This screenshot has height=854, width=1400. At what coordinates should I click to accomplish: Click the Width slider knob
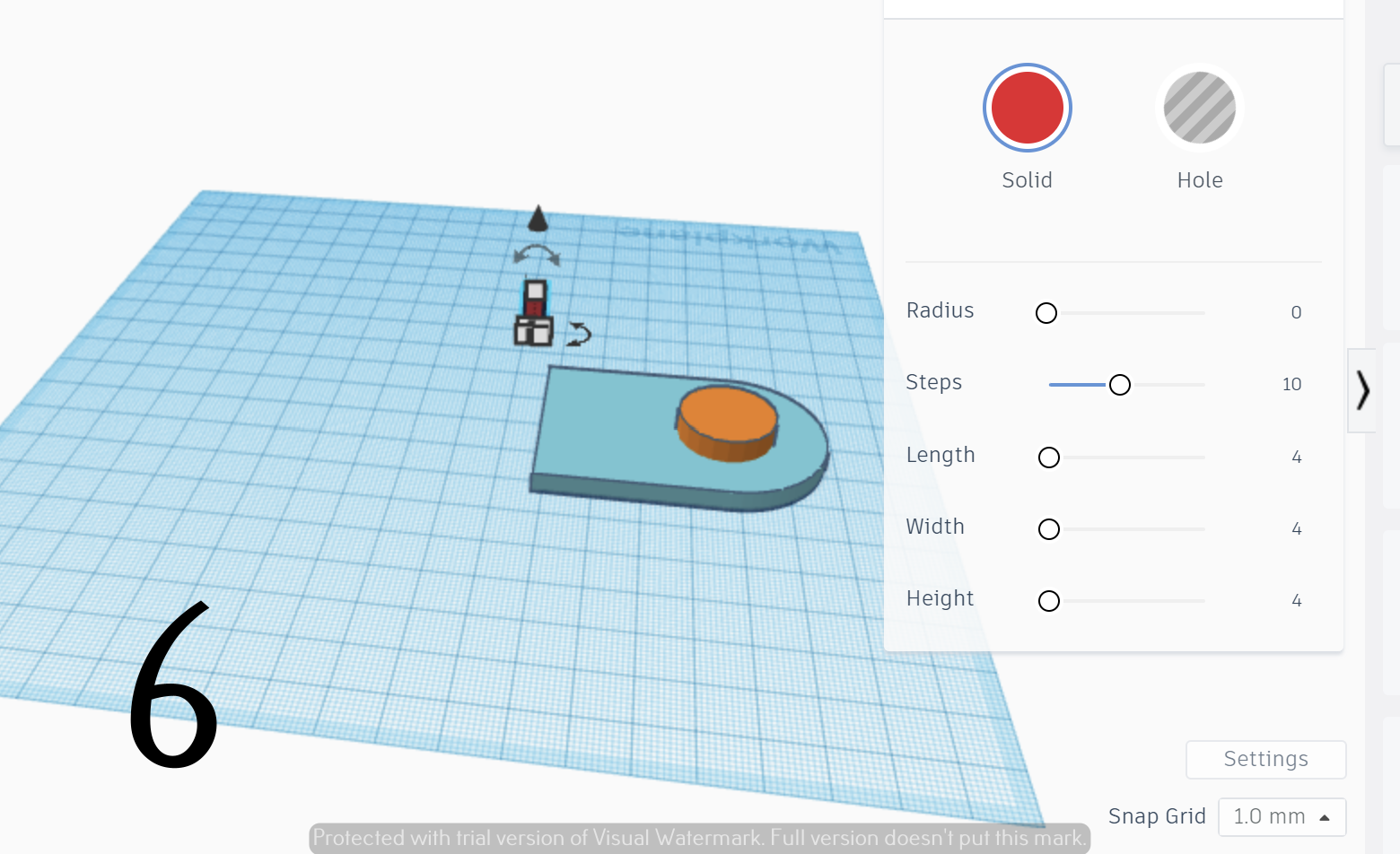[1048, 529]
